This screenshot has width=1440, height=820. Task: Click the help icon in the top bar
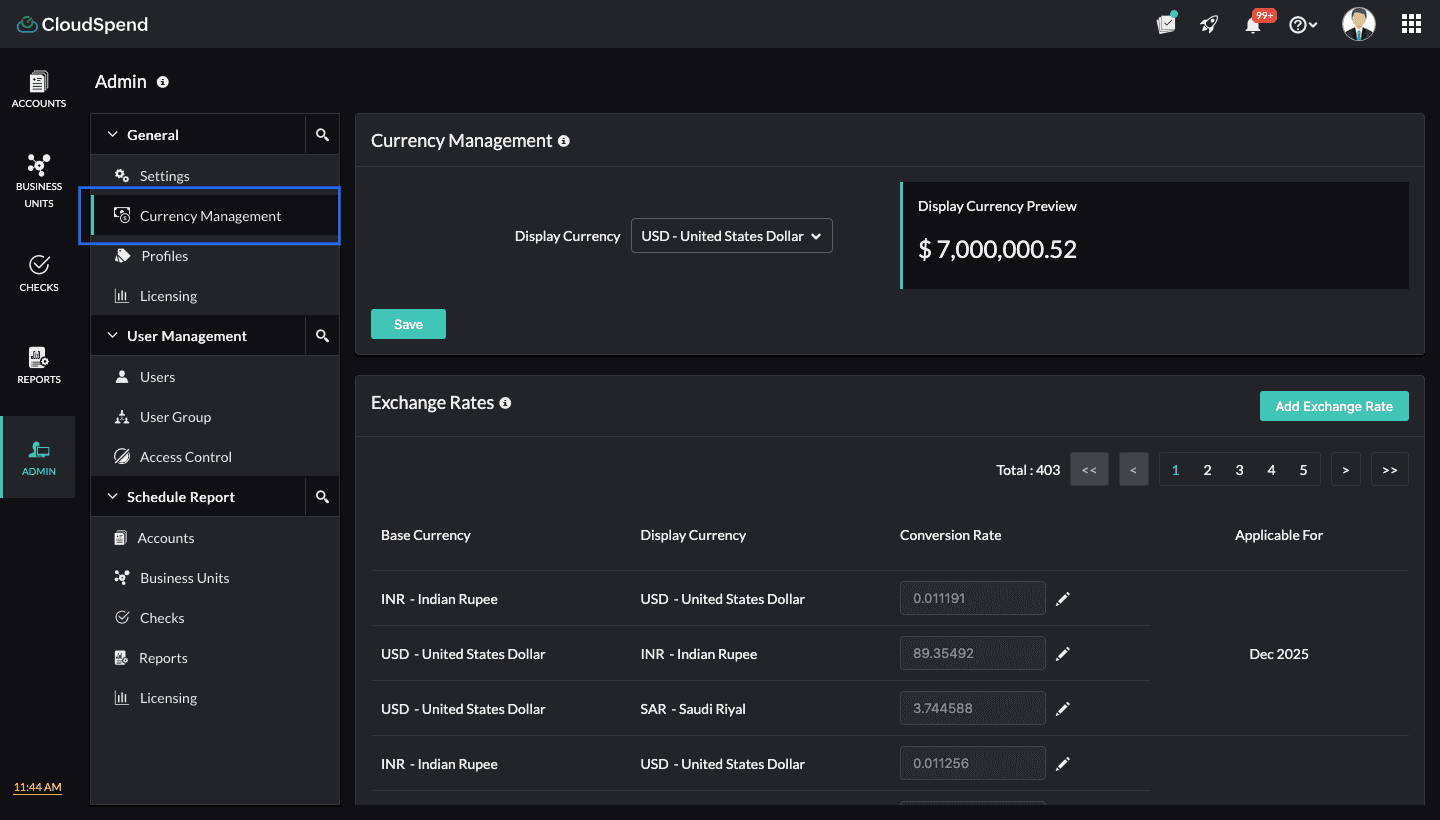point(1298,23)
